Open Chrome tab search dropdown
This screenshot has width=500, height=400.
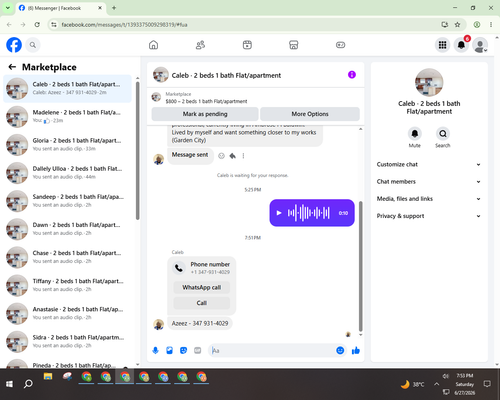click(8, 8)
